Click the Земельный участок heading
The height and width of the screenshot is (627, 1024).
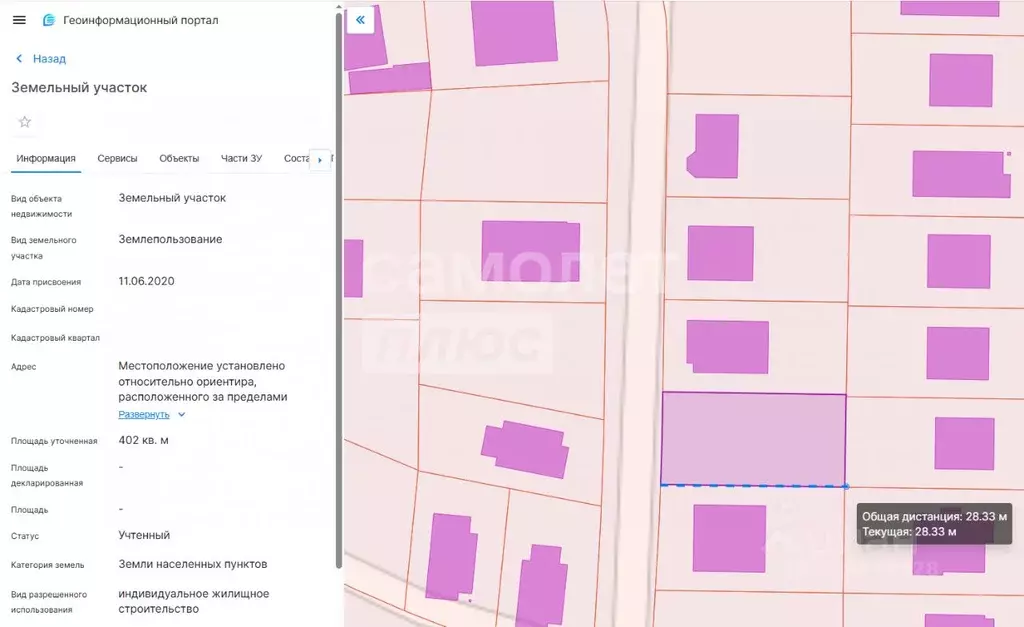tap(79, 88)
